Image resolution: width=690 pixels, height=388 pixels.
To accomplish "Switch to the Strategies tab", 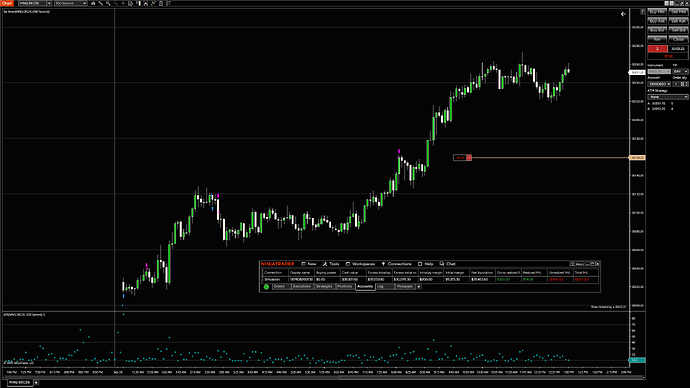I will tap(324, 286).
